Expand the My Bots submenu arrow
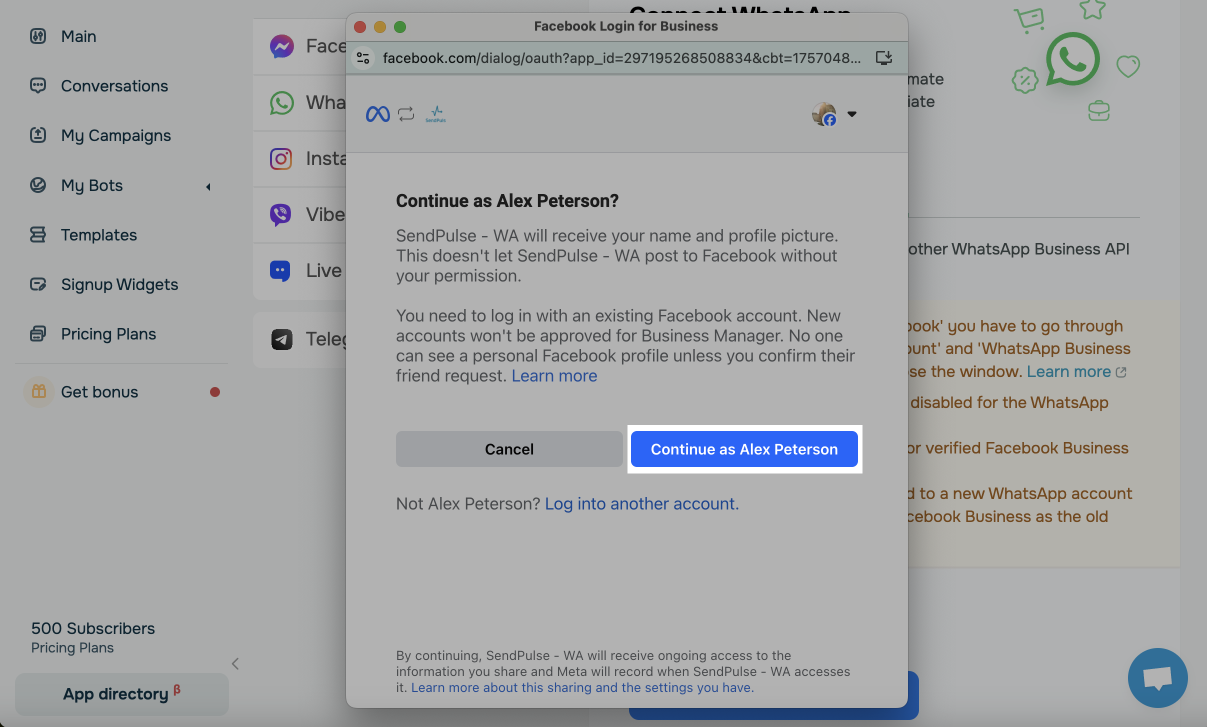The width and height of the screenshot is (1207, 727). coord(208,186)
